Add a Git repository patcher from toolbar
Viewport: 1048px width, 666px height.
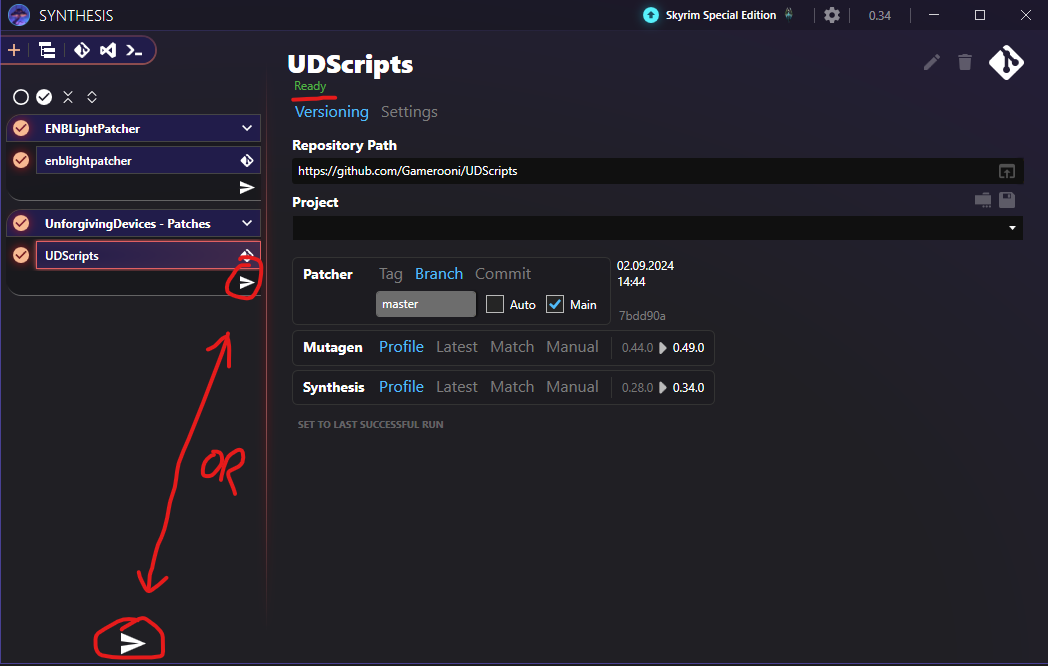tap(82, 50)
